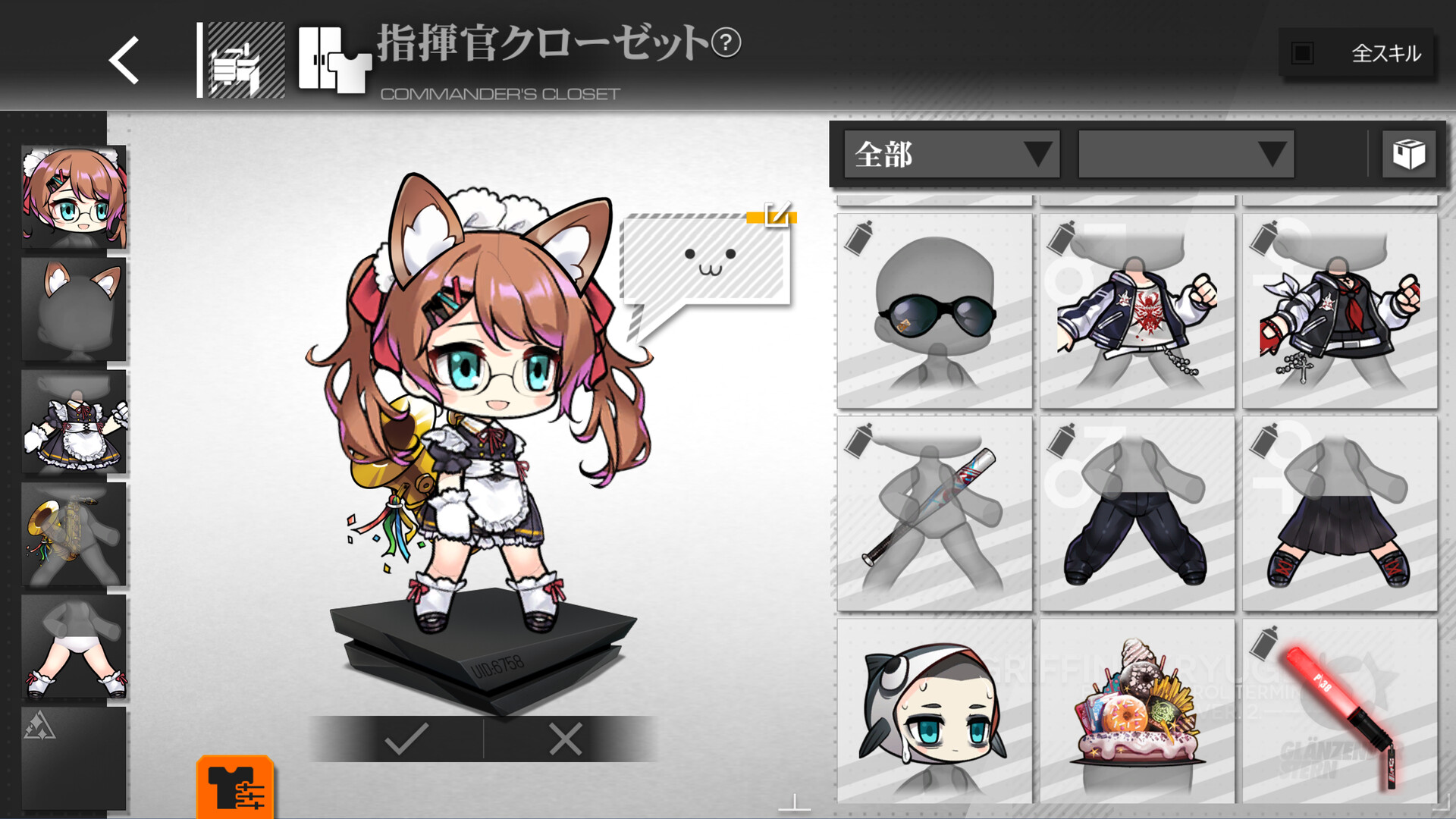
Task: Open the storage box icon
Action: pos(1408,155)
